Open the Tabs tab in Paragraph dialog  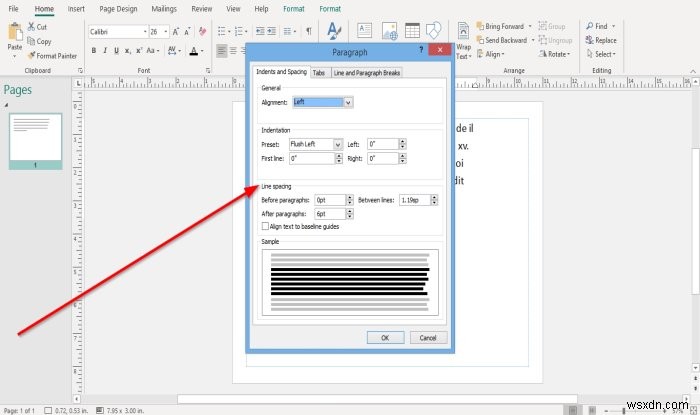[x=319, y=73]
